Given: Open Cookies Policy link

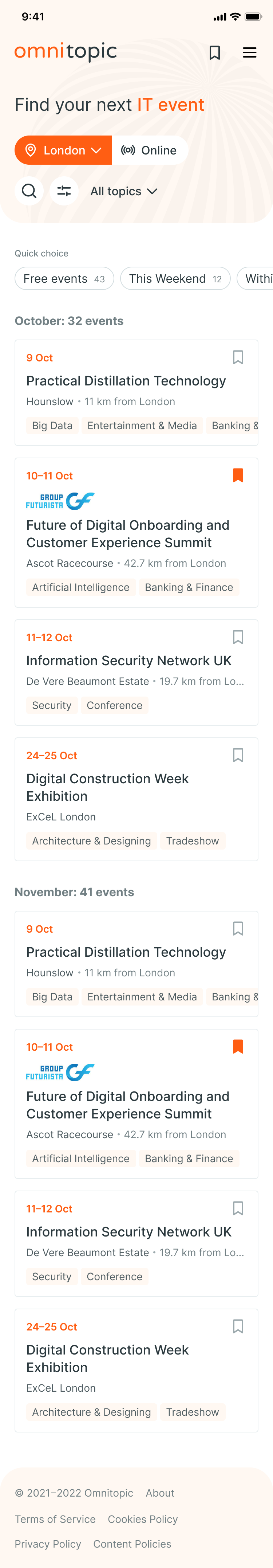Looking at the screenshot, I should [143, 1519].
